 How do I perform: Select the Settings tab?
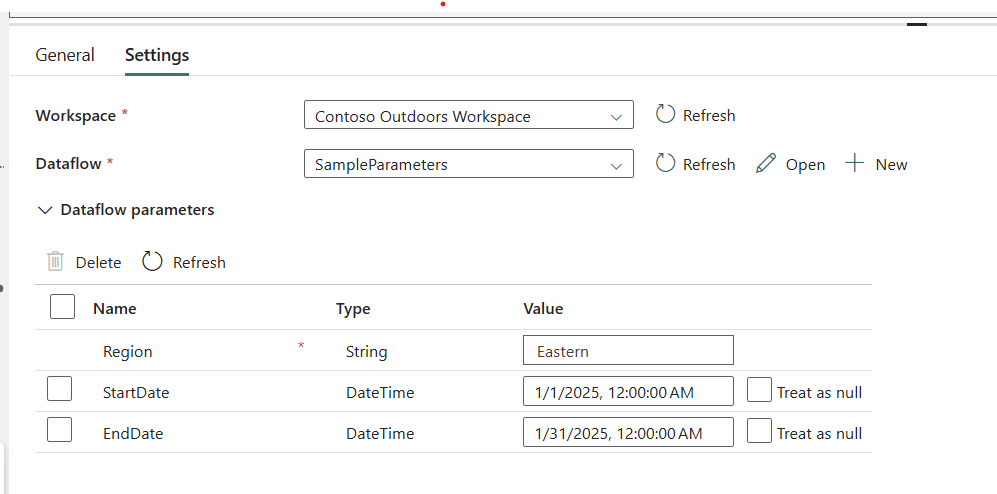pyautogui.click(x=157, y=55)
